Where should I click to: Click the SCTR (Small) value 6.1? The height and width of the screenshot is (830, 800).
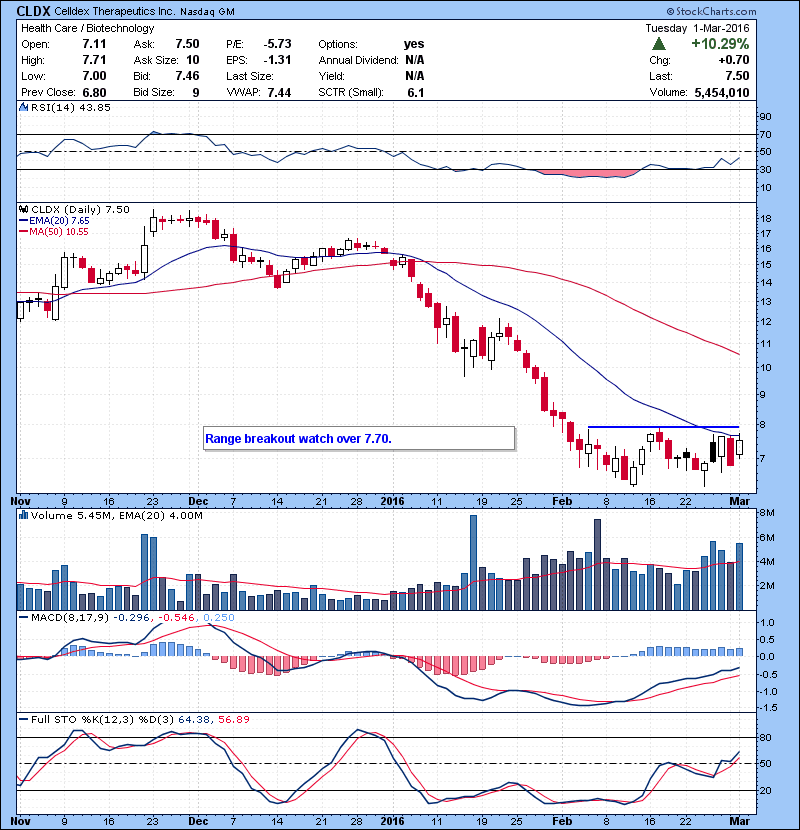[x=416, y=92]
